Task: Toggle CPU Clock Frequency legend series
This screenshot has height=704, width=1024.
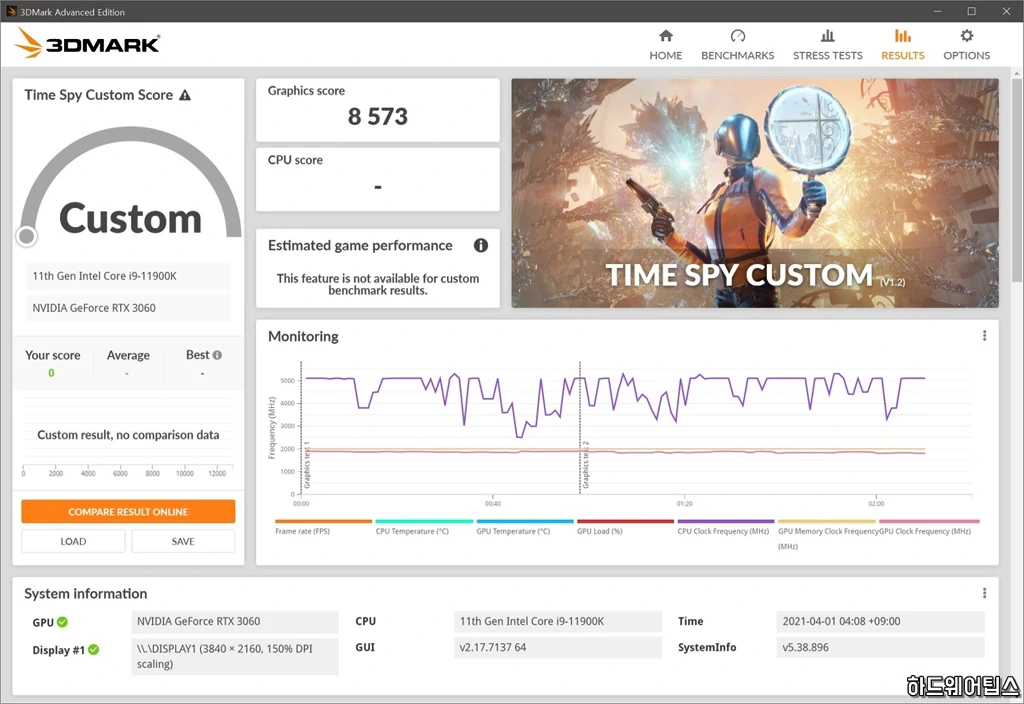Action: click(x=723, y=532)
